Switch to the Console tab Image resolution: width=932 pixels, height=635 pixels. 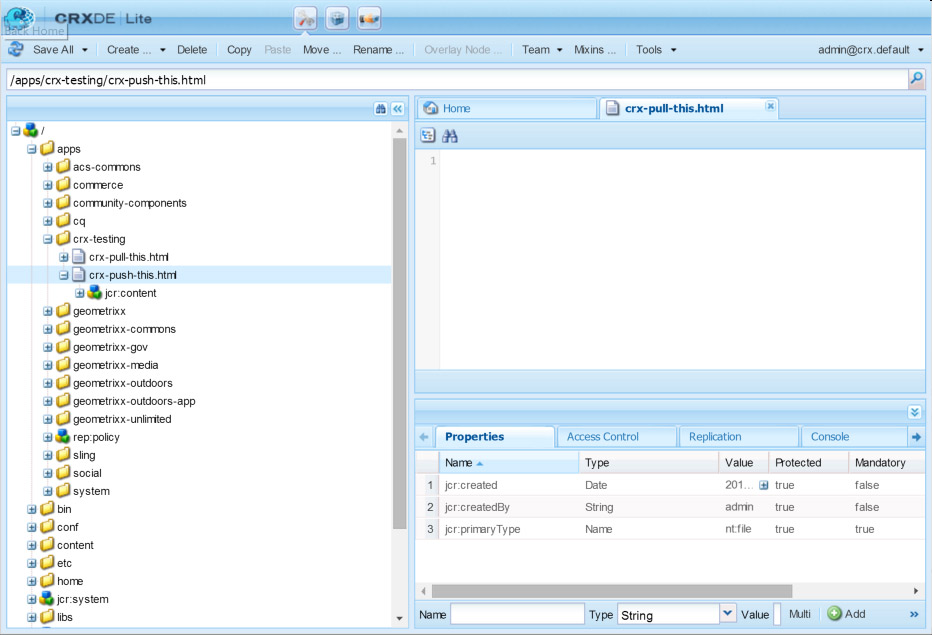pos(854,436)
